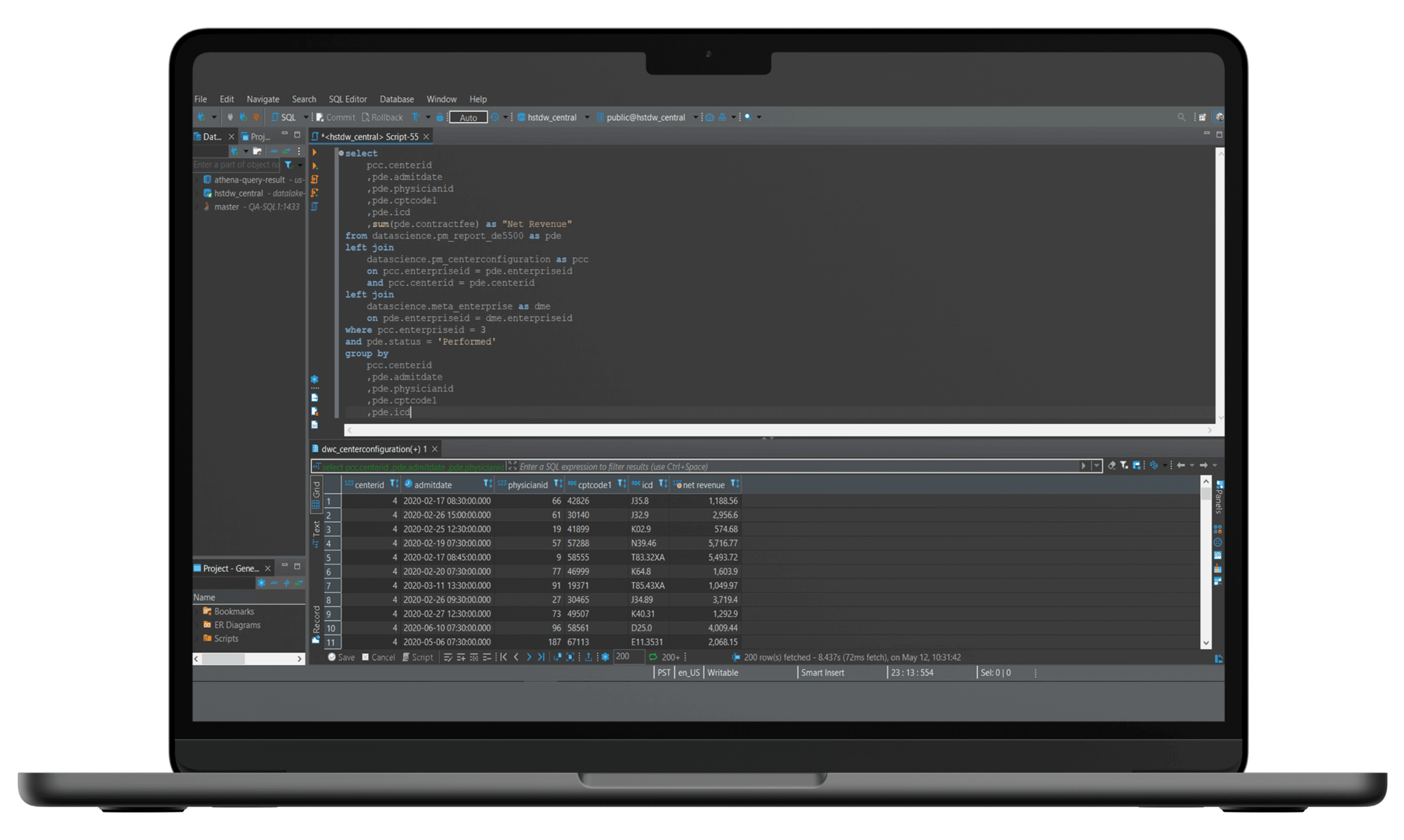The image size is (1404, 840).
Task: Execute SQL statement with orange play arrow
Action: pos(315,152)
